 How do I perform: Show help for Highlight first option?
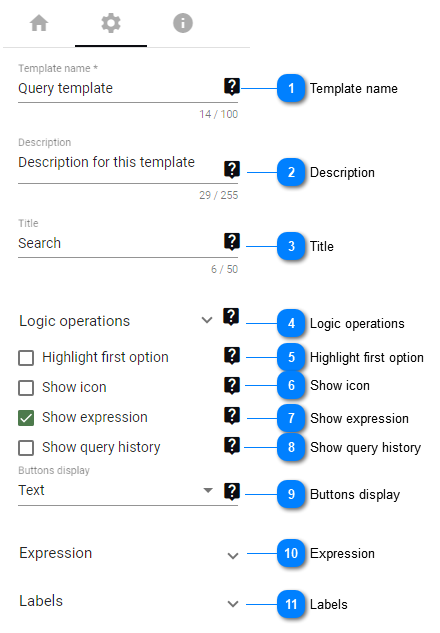click(232, 356)
